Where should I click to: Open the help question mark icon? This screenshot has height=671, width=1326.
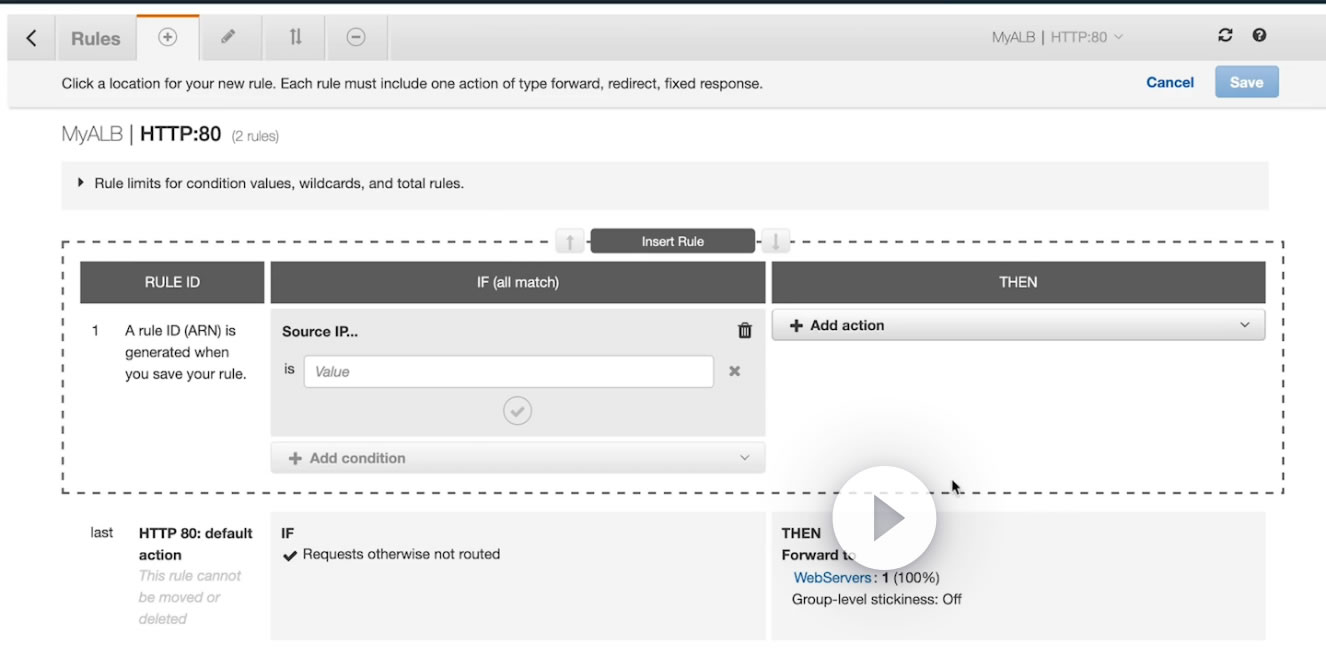click(1259, 36)
